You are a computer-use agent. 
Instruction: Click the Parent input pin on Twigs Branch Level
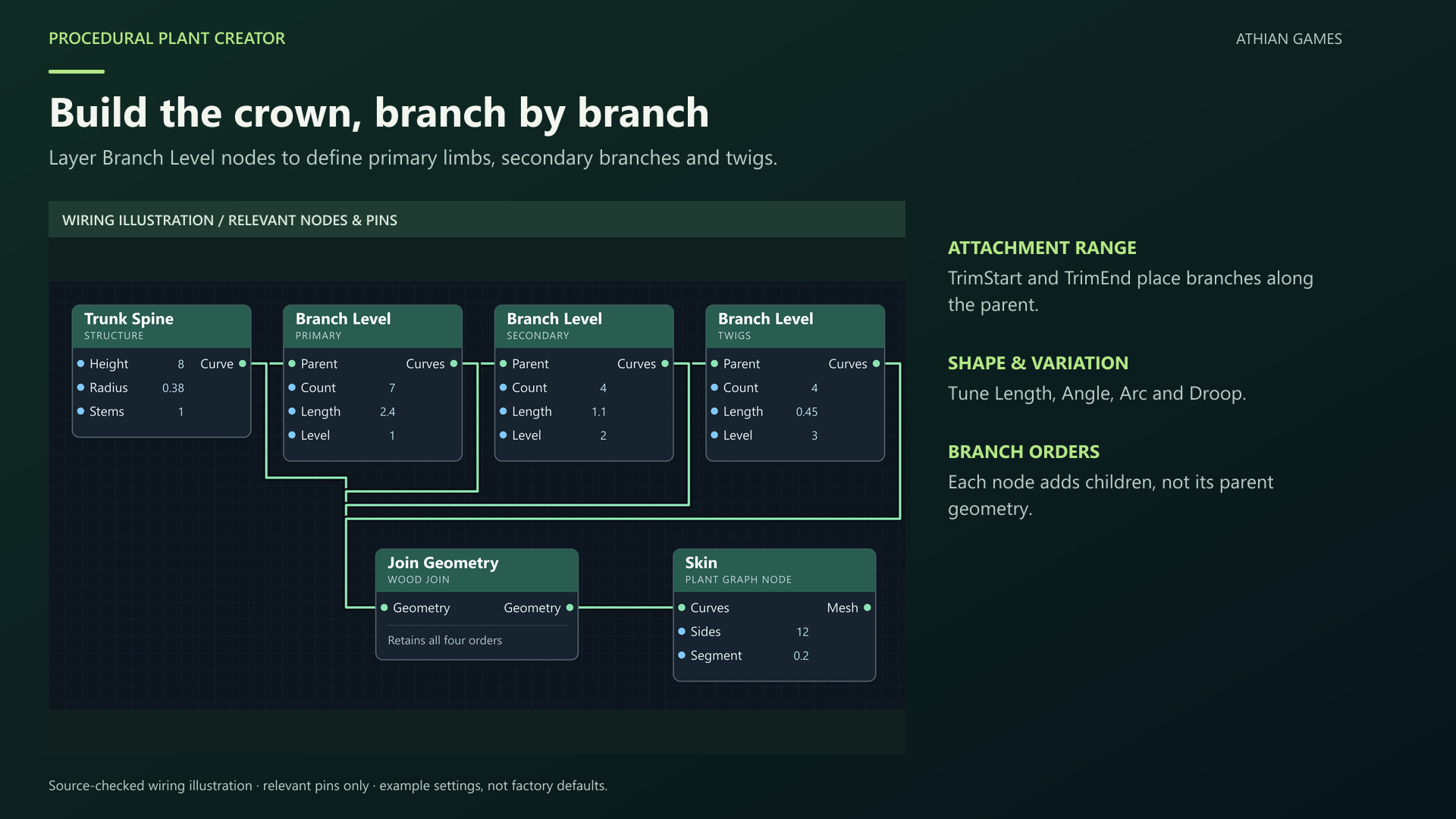(x=714, y=364)
